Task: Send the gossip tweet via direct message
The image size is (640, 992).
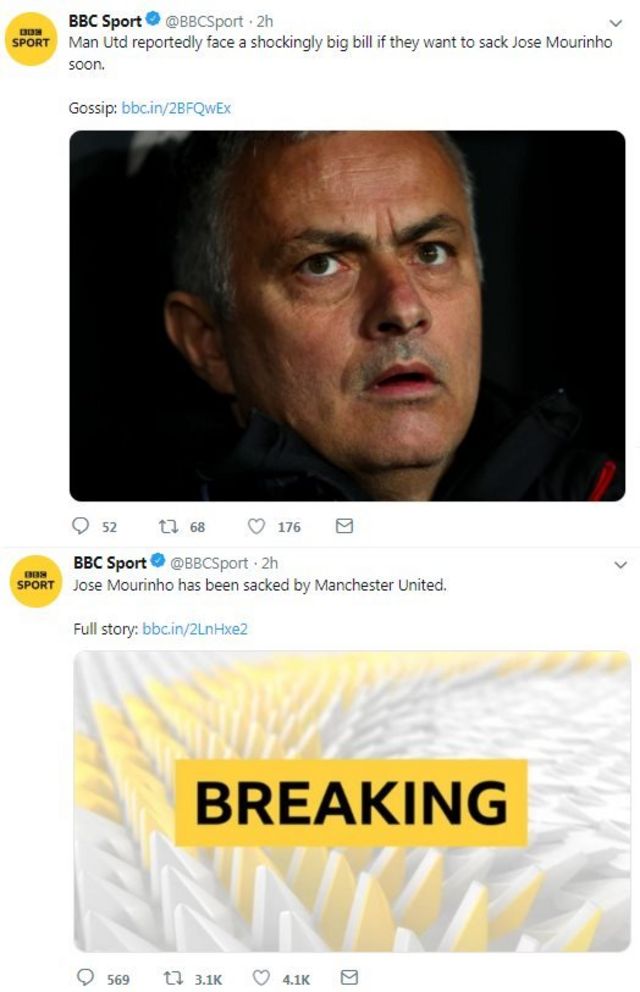Action: tap(344, 526)
